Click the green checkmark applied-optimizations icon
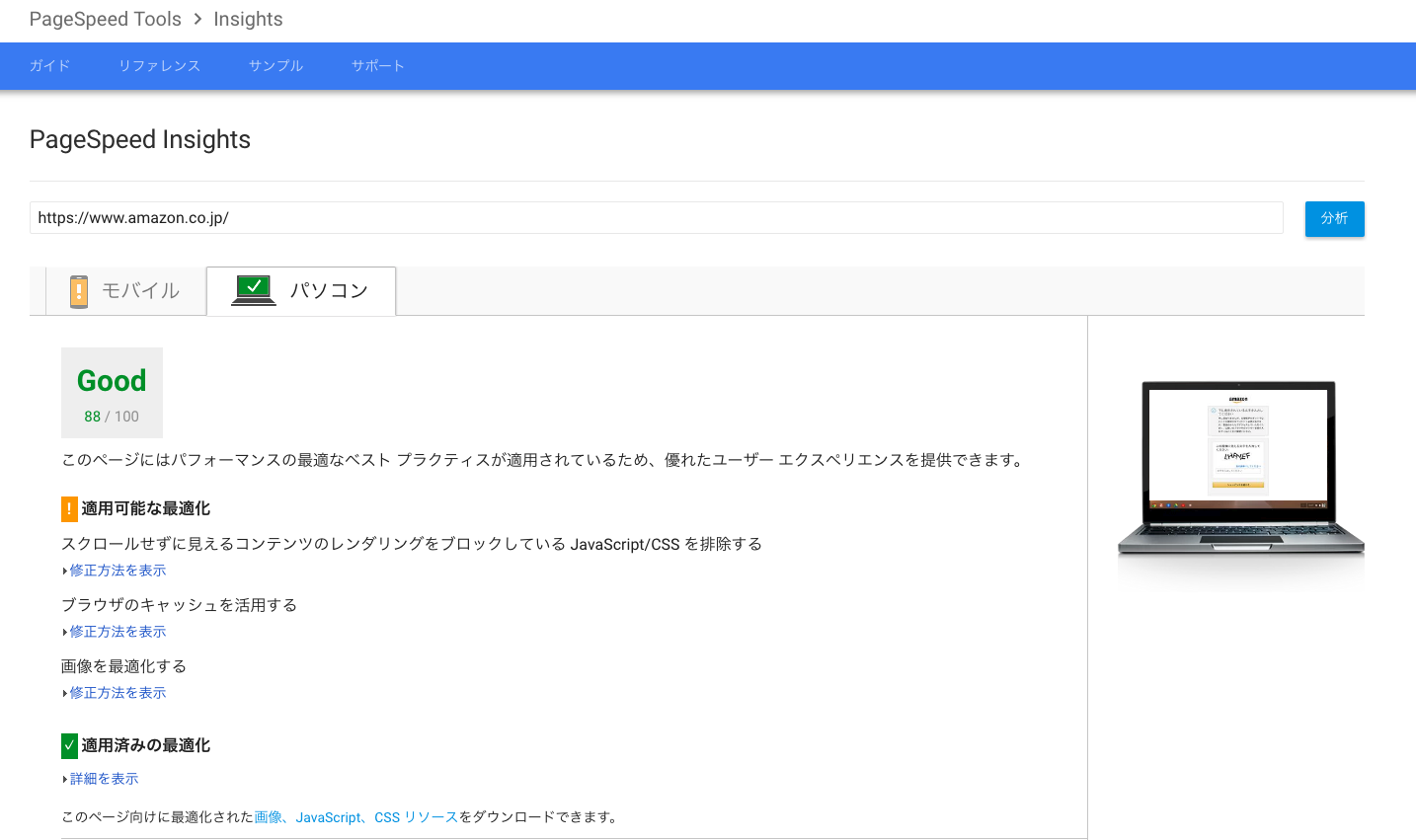 [69, 746]
